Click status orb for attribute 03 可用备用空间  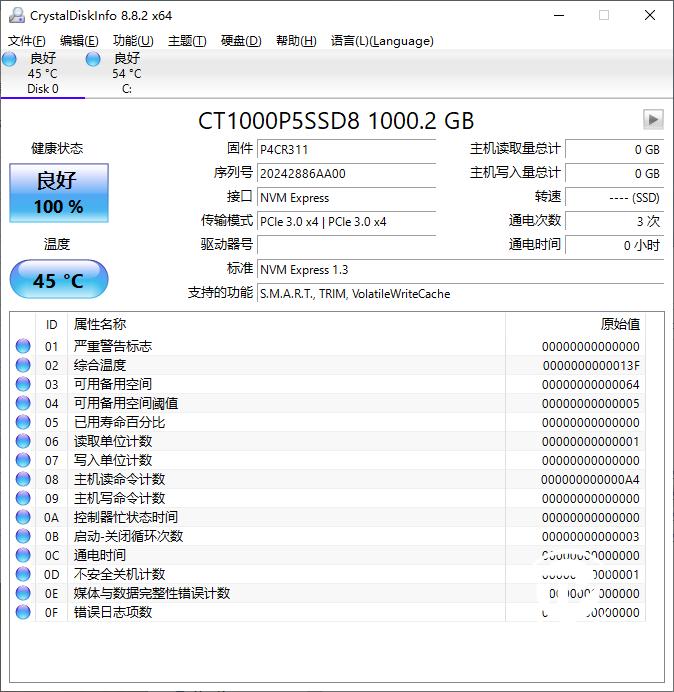(x=23, y=384)
